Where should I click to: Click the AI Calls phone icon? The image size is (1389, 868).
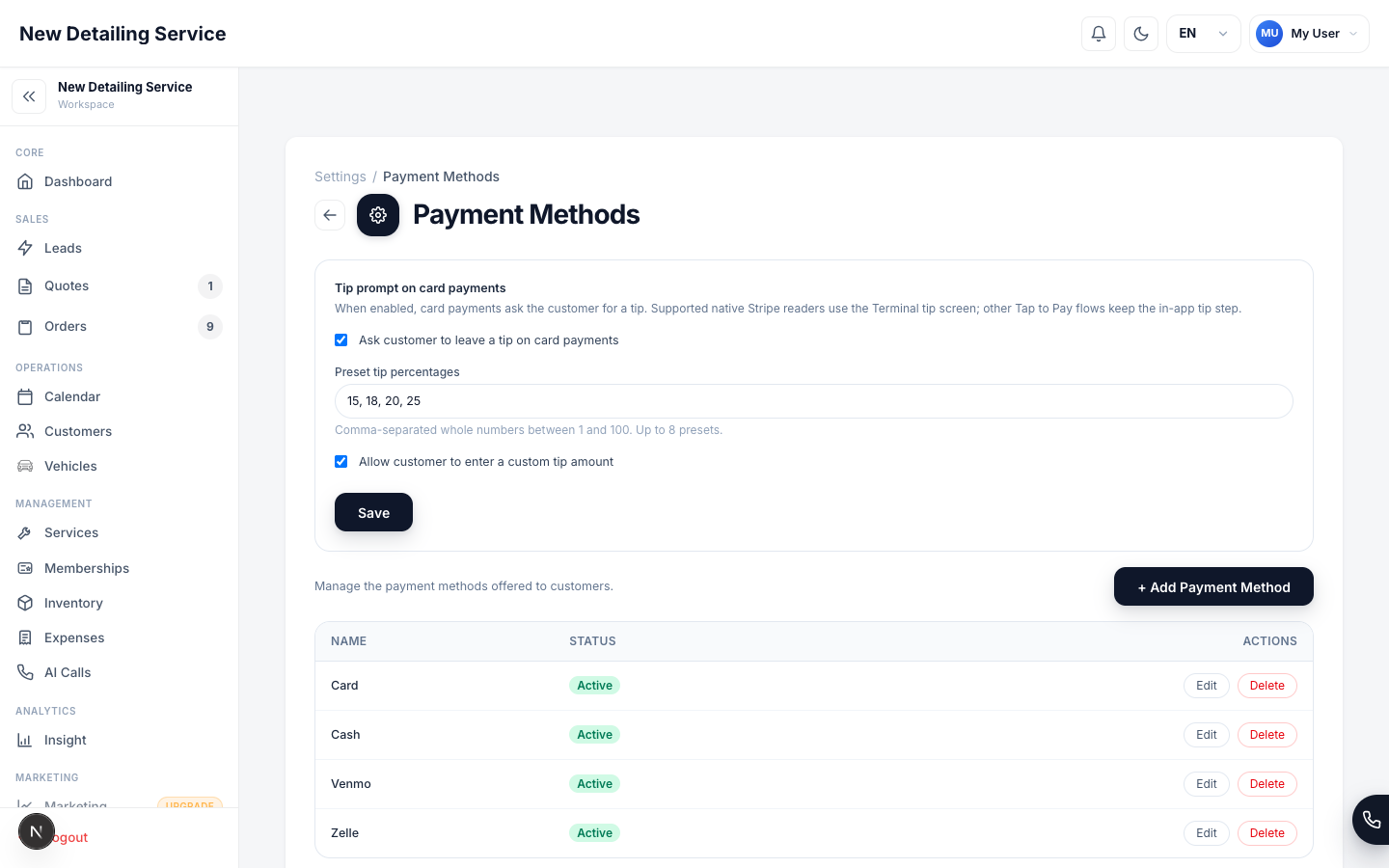26,672
